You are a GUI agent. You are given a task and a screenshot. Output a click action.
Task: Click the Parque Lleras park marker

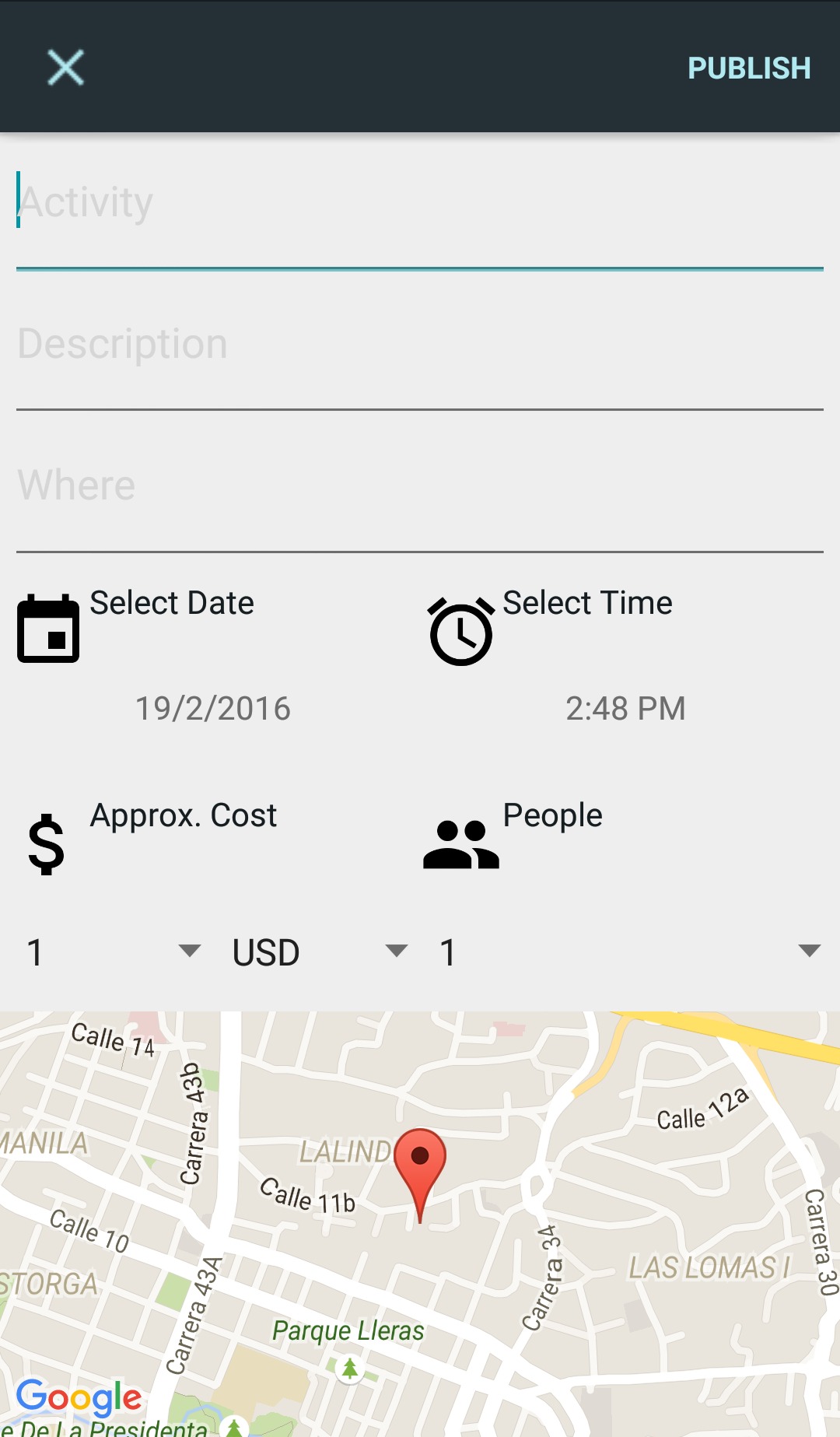point(350,1368)
